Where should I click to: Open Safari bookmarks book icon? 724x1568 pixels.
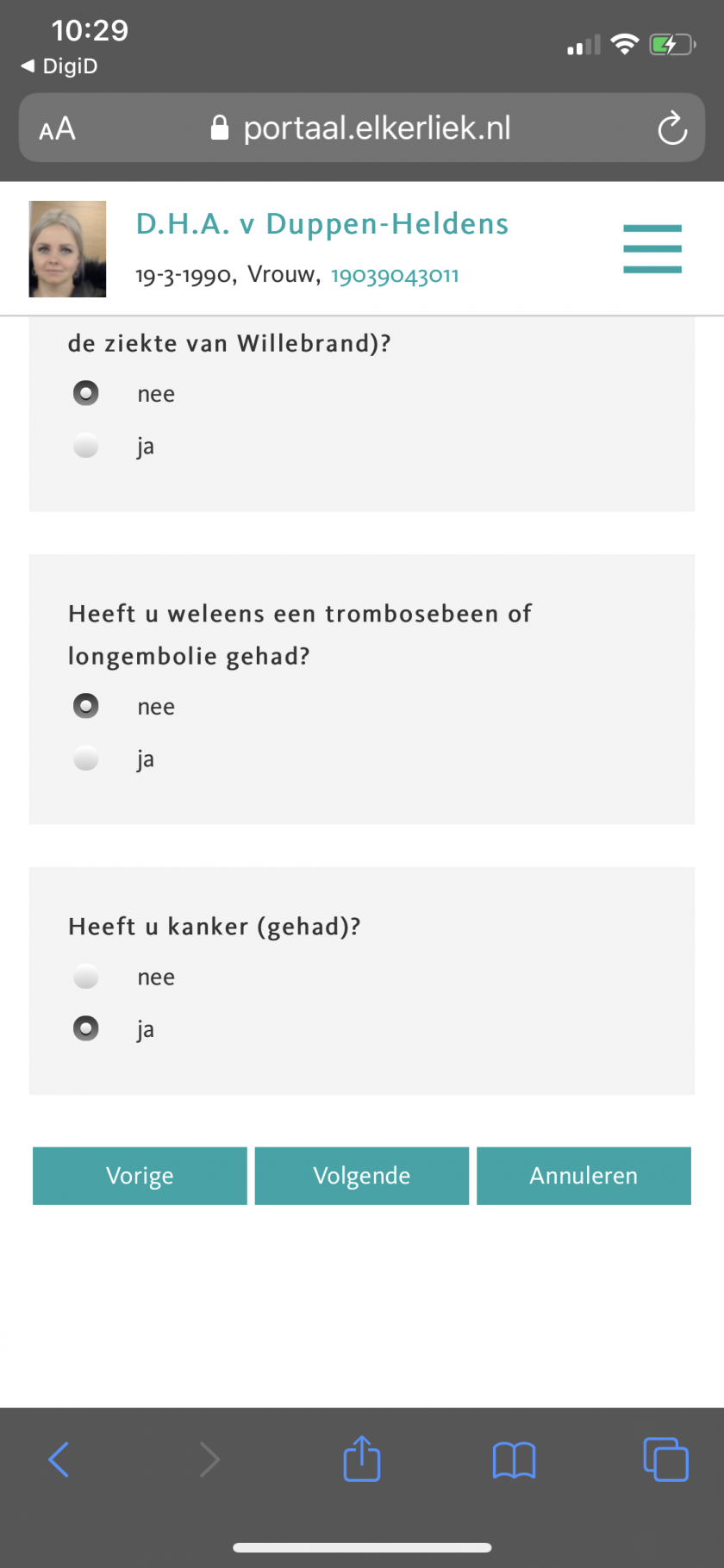[514, 1460]
